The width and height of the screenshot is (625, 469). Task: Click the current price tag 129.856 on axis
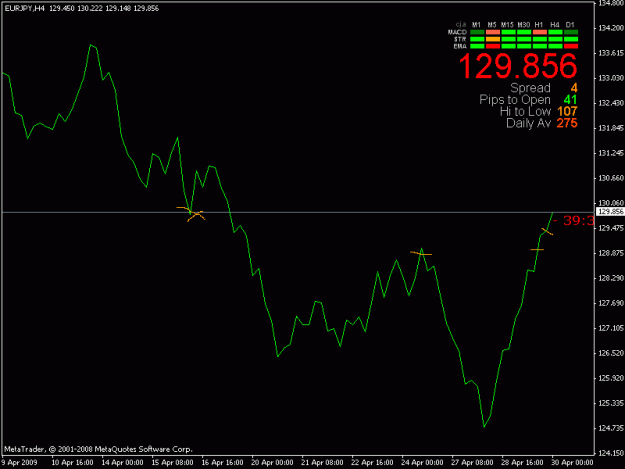610,211
